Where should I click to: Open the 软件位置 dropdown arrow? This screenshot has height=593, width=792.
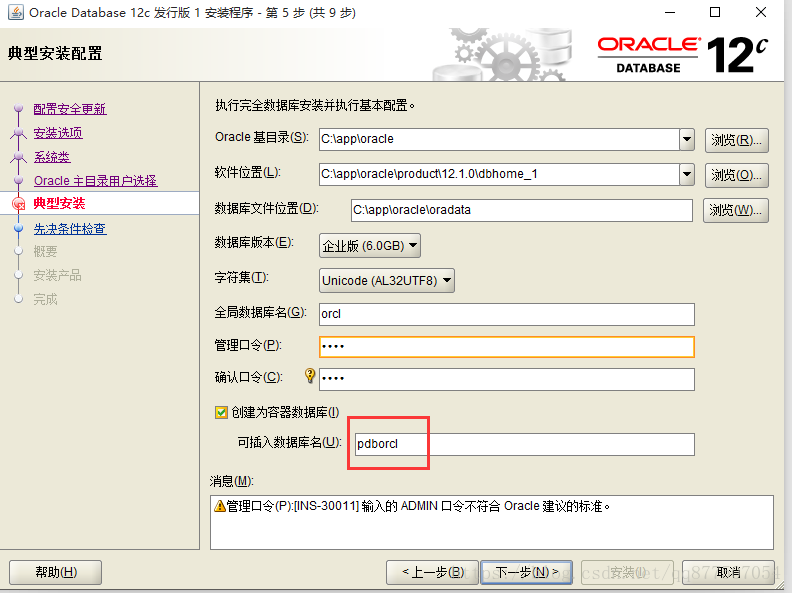tap(686, 174)
